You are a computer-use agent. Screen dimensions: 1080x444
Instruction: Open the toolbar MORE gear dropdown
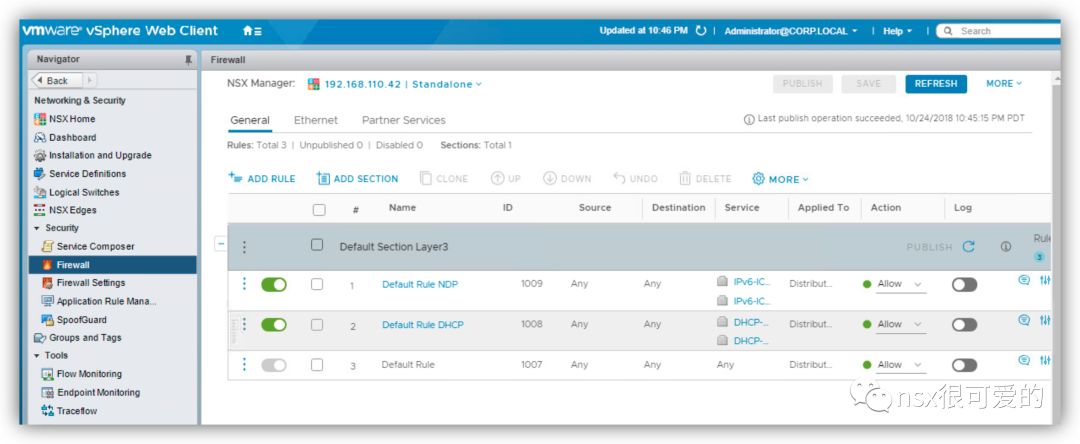coord(780,179)
